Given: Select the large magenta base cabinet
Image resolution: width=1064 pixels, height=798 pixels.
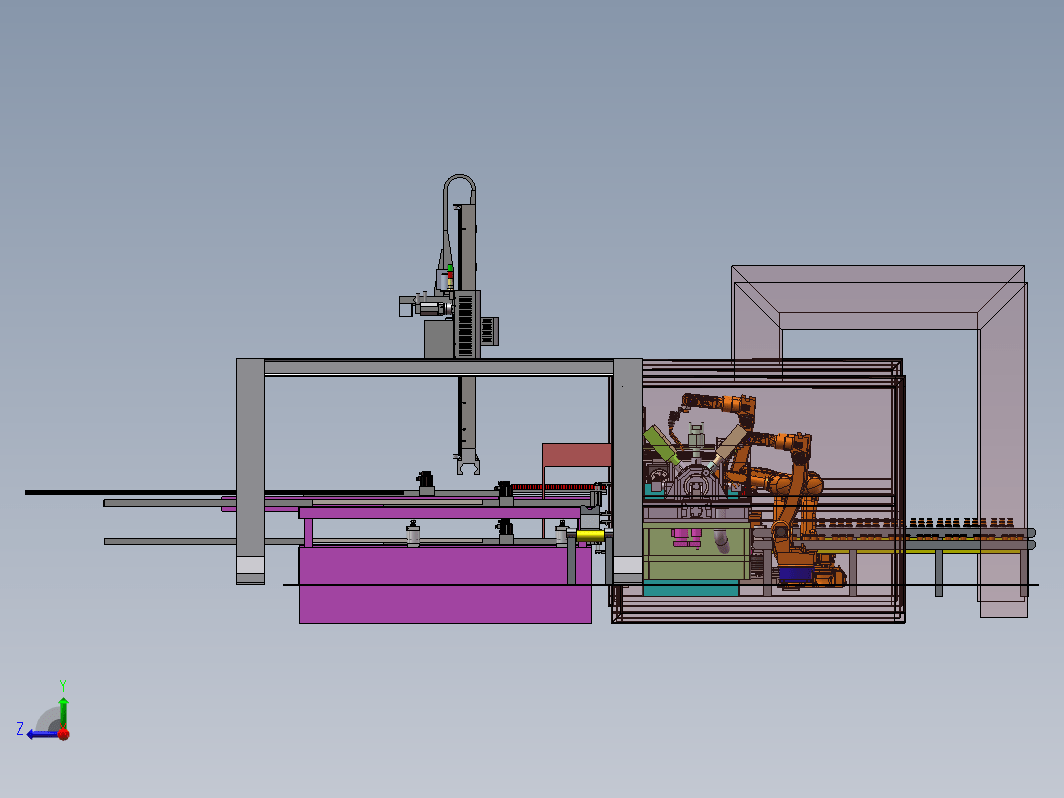Looking at the screenshot, I should coord(445,584).
